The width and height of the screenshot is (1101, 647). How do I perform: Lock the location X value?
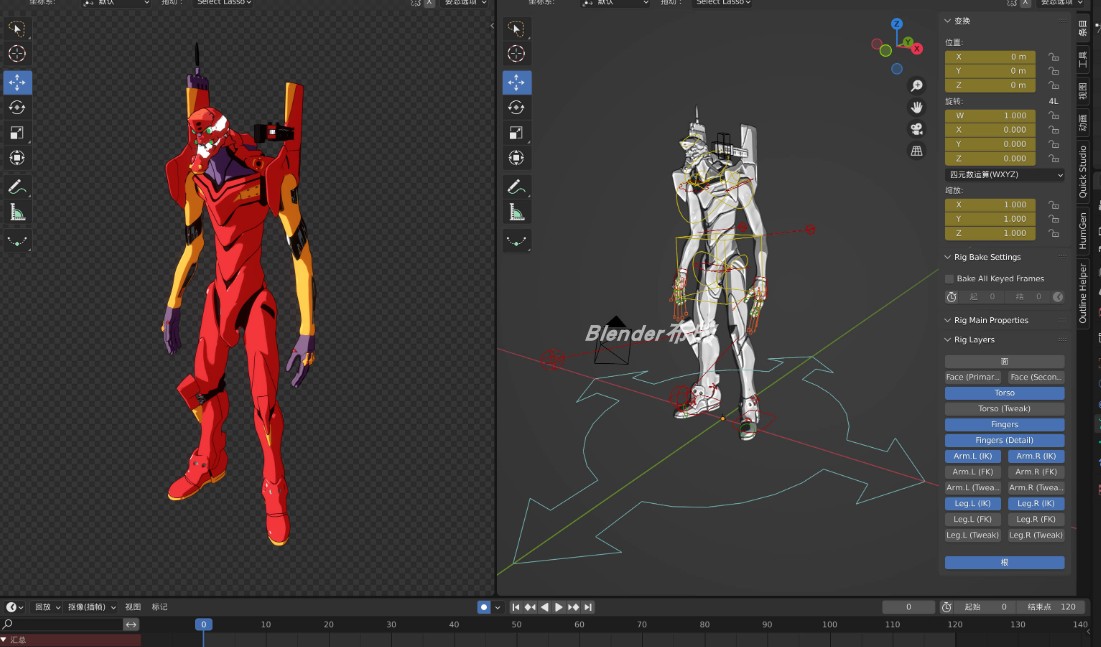(x=1053, y=57)
